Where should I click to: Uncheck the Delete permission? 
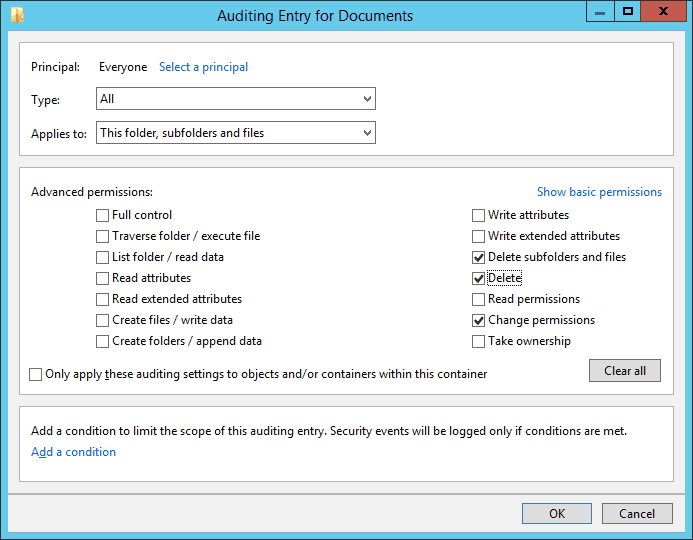click(479, 278)
